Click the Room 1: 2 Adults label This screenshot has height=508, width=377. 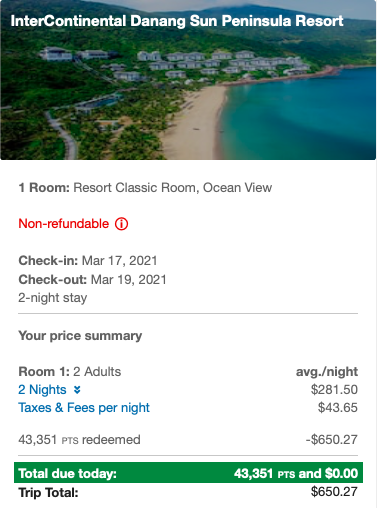point(70,372)
